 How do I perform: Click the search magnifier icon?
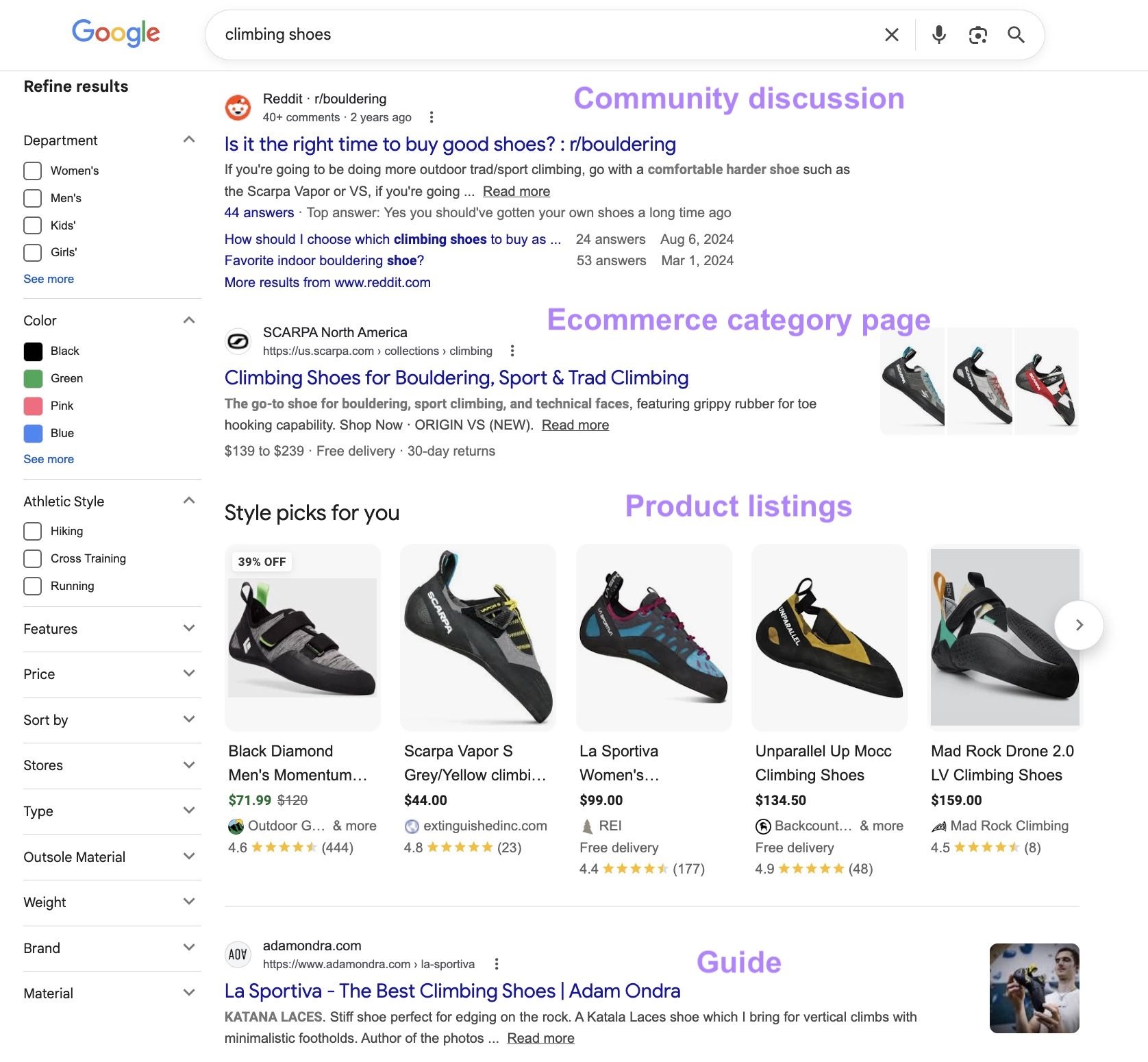[x=1016, y=34]
